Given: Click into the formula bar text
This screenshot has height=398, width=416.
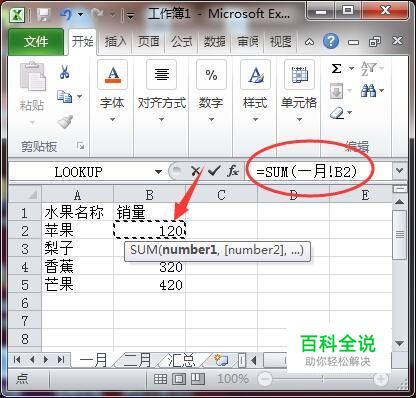Looking at the screenshot, I should (x=307, y=172).
